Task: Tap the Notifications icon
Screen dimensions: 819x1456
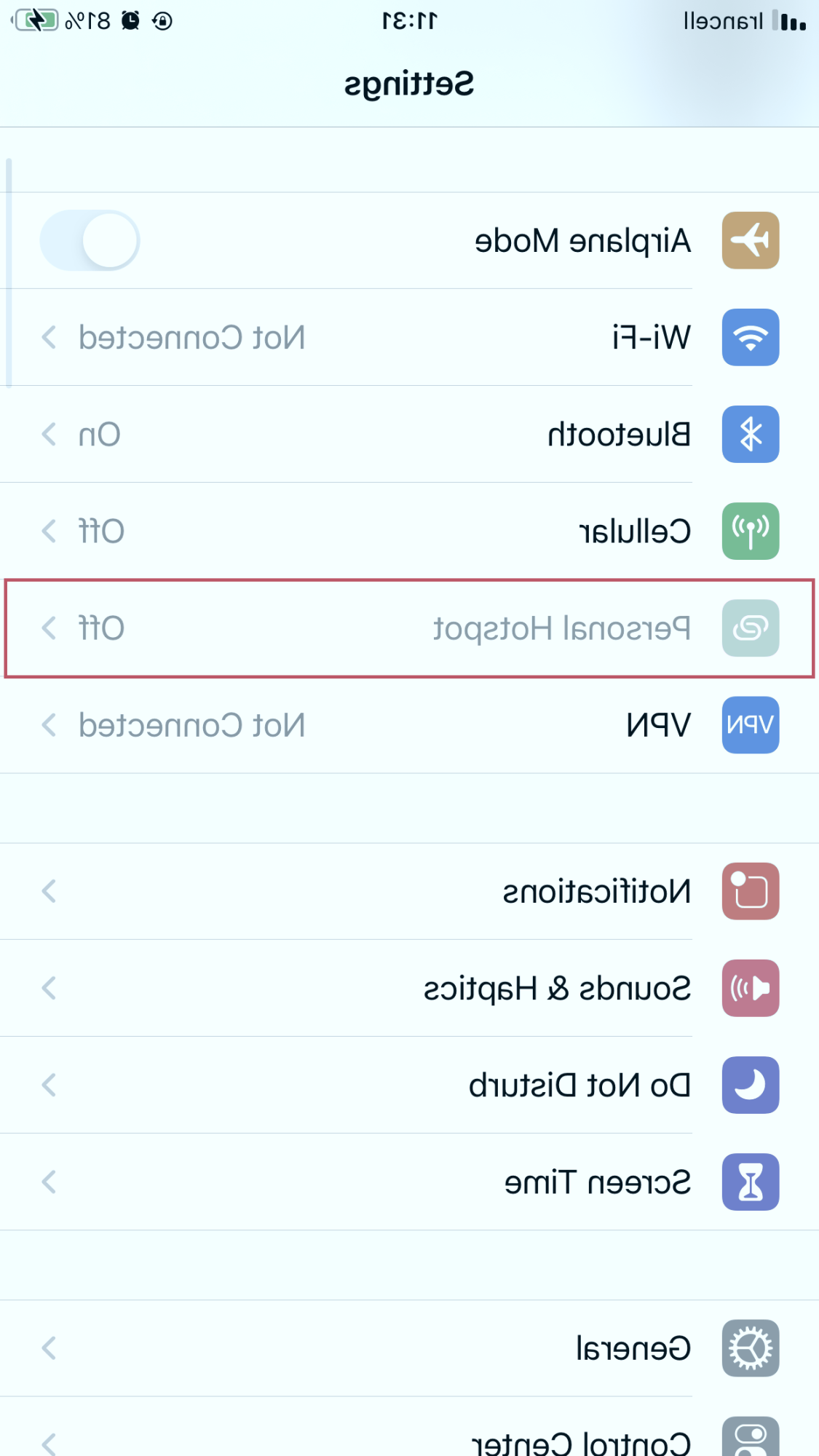Action: click(x=750, y=891)
